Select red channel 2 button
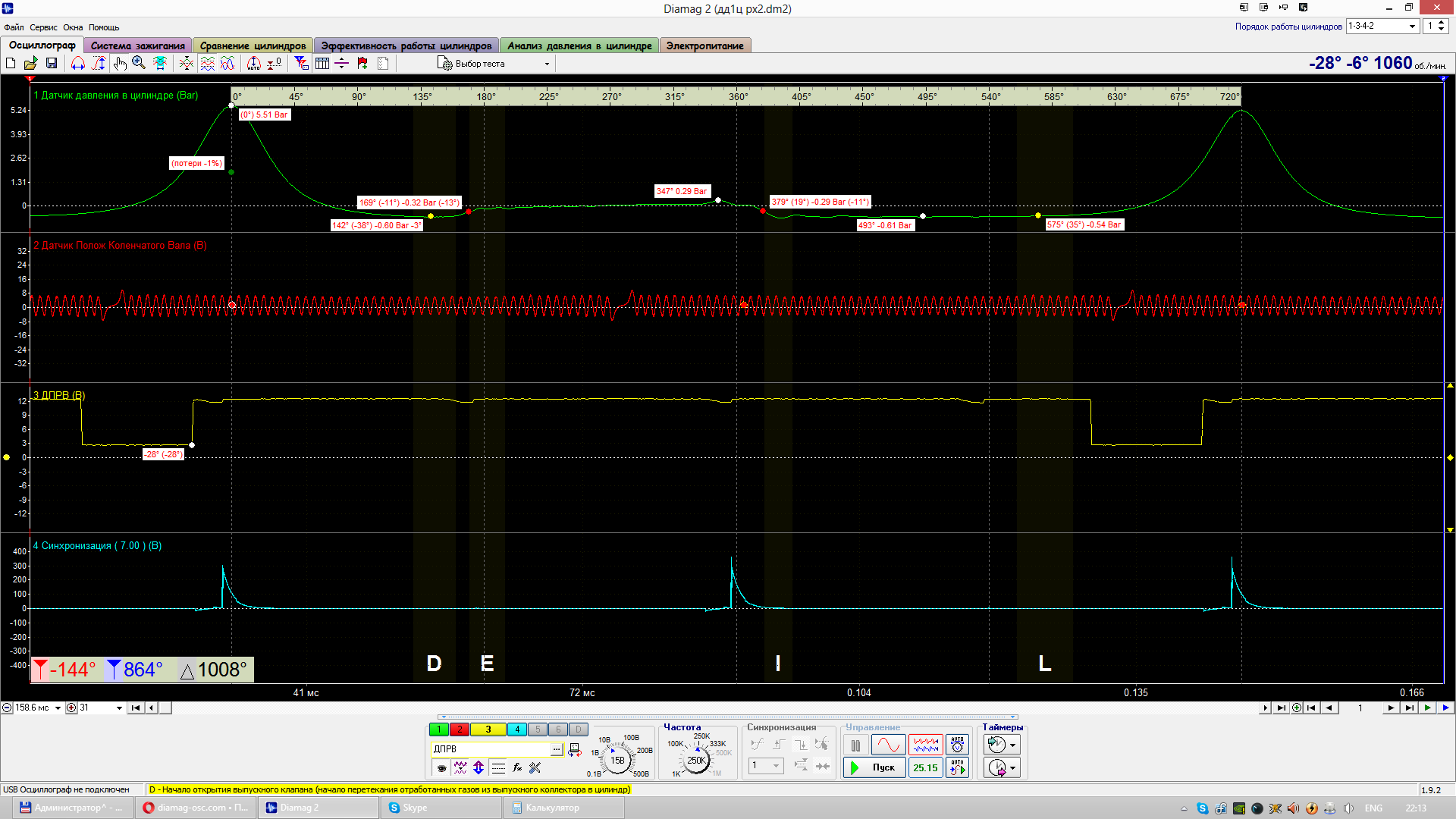Viewport: 1456px width, 819px height. click(x=459, y=730)
